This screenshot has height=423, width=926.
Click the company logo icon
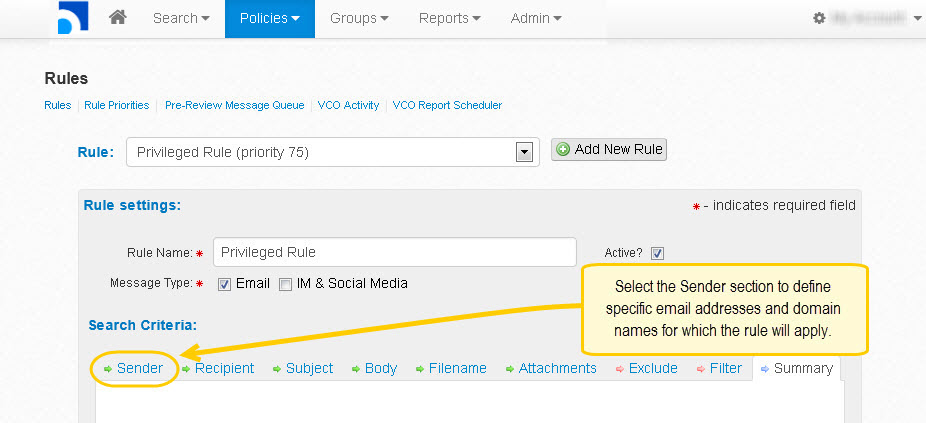click(73, 17)
